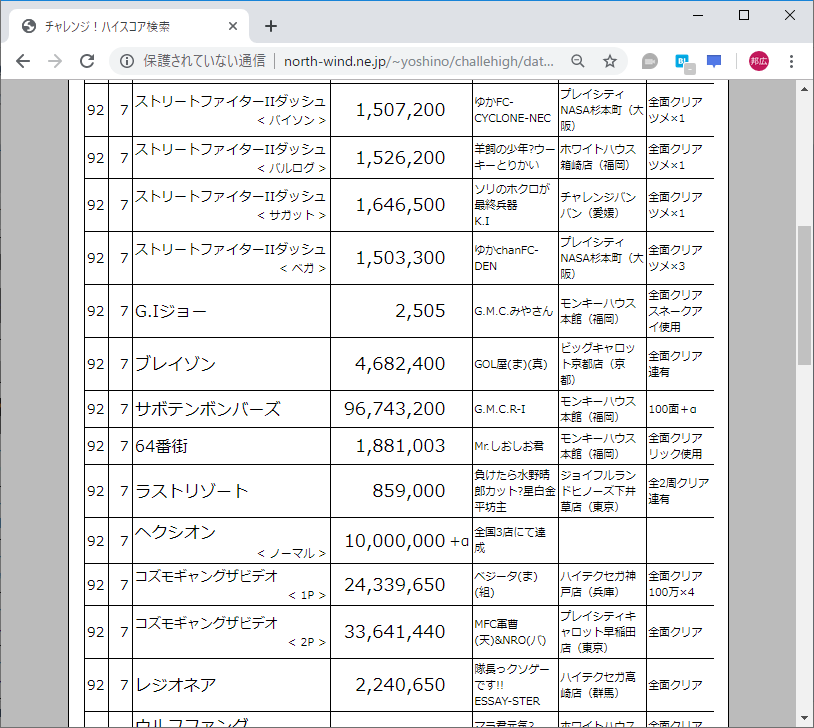Click player name ゆかFC-CYCLONE-NEC
The height and width of the screenshot is (728, 814).
coord(512,110)
